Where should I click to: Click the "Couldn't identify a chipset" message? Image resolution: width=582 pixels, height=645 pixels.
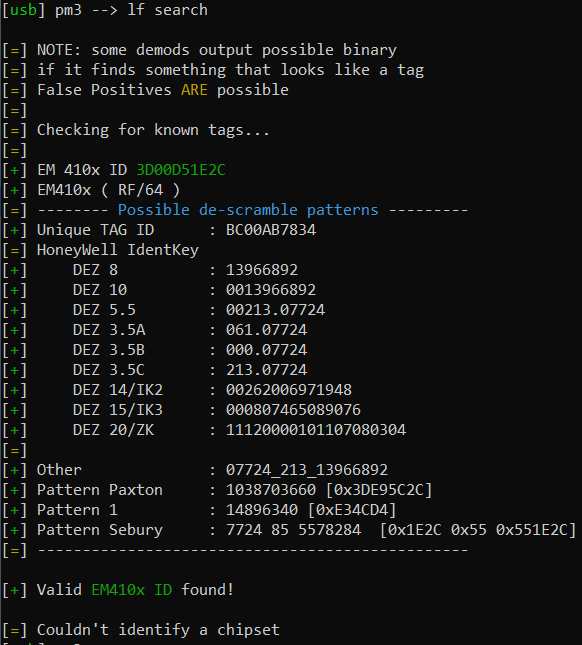click(x=158, y=630)
